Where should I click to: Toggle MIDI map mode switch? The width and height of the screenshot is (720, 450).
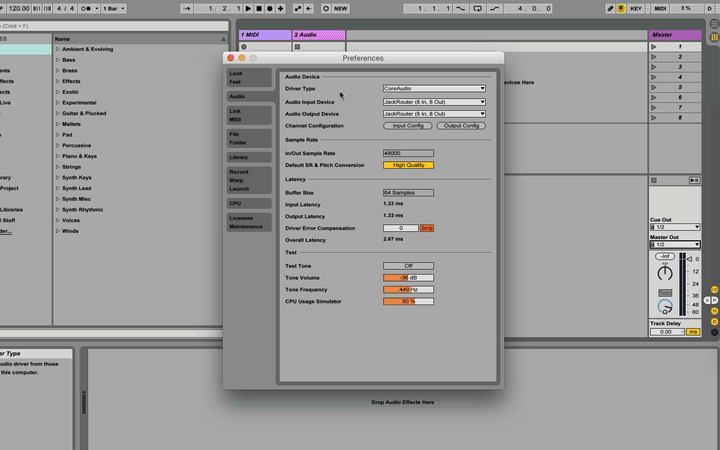point(660,8)
